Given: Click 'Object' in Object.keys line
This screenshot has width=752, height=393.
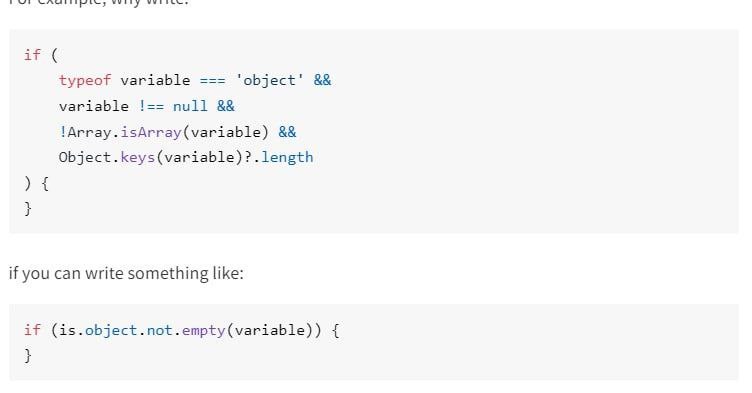Looking at the screenshot, I should [85, 157].
